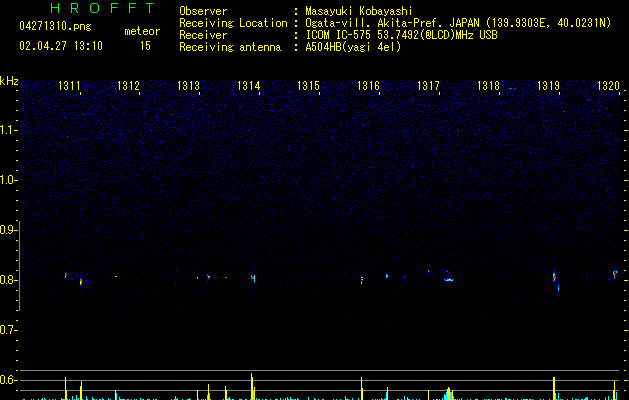Click the 1319 time marker

click(x=548, y=86)
